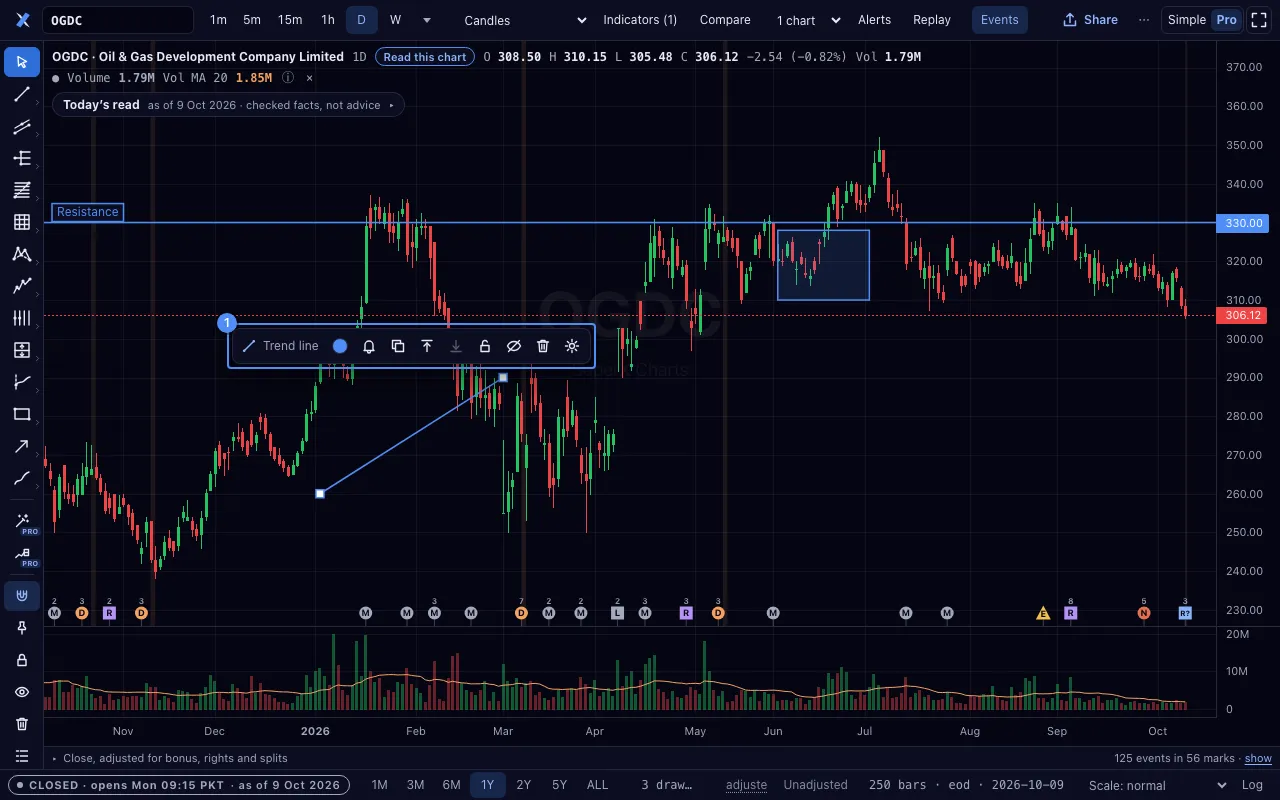
Task: Show all events via the show link
Action: [1258, 758]
